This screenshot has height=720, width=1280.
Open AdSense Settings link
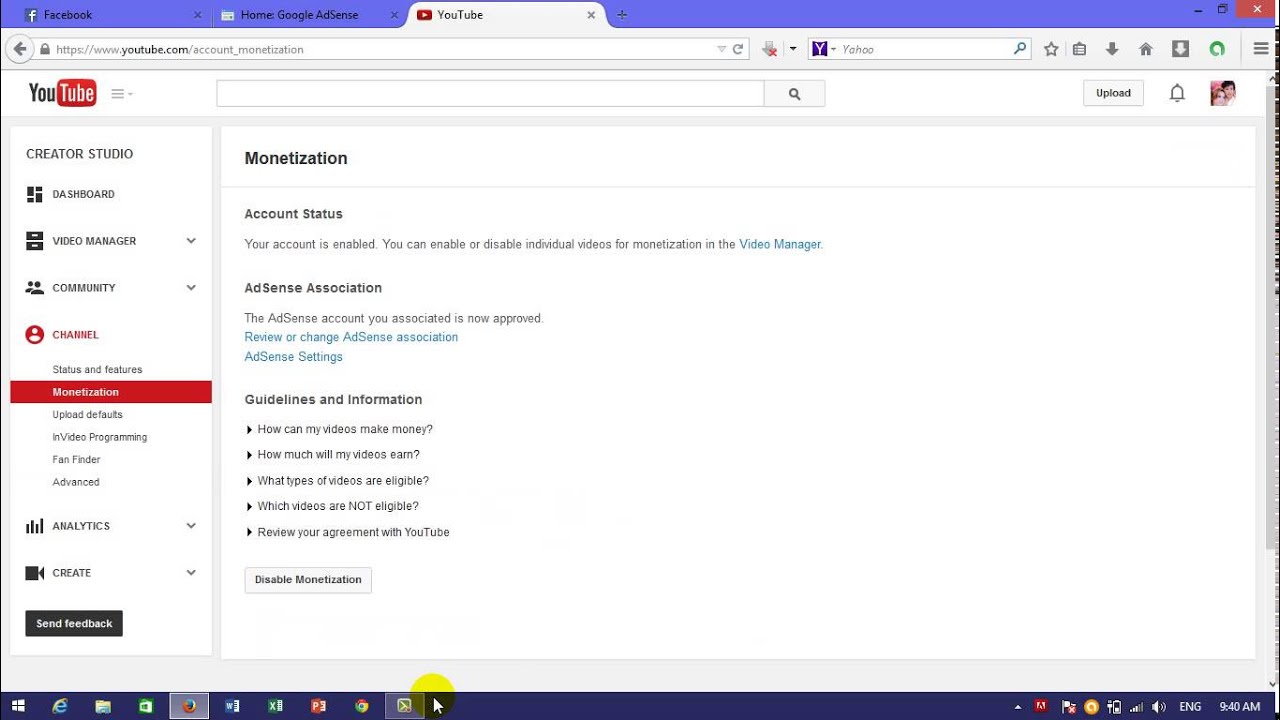coord(293,357)
